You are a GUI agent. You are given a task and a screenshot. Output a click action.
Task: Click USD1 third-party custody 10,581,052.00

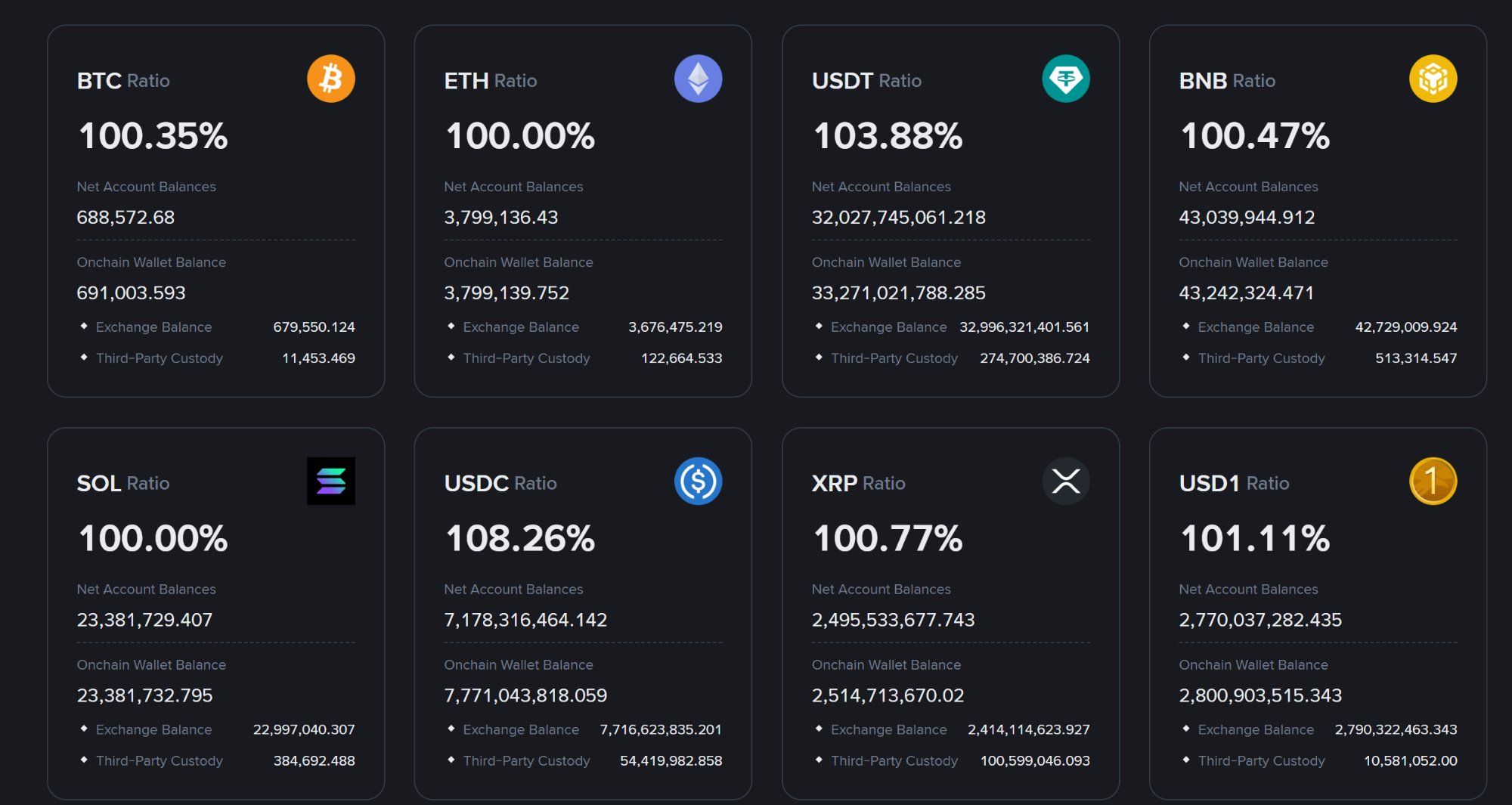point(1411,761)
